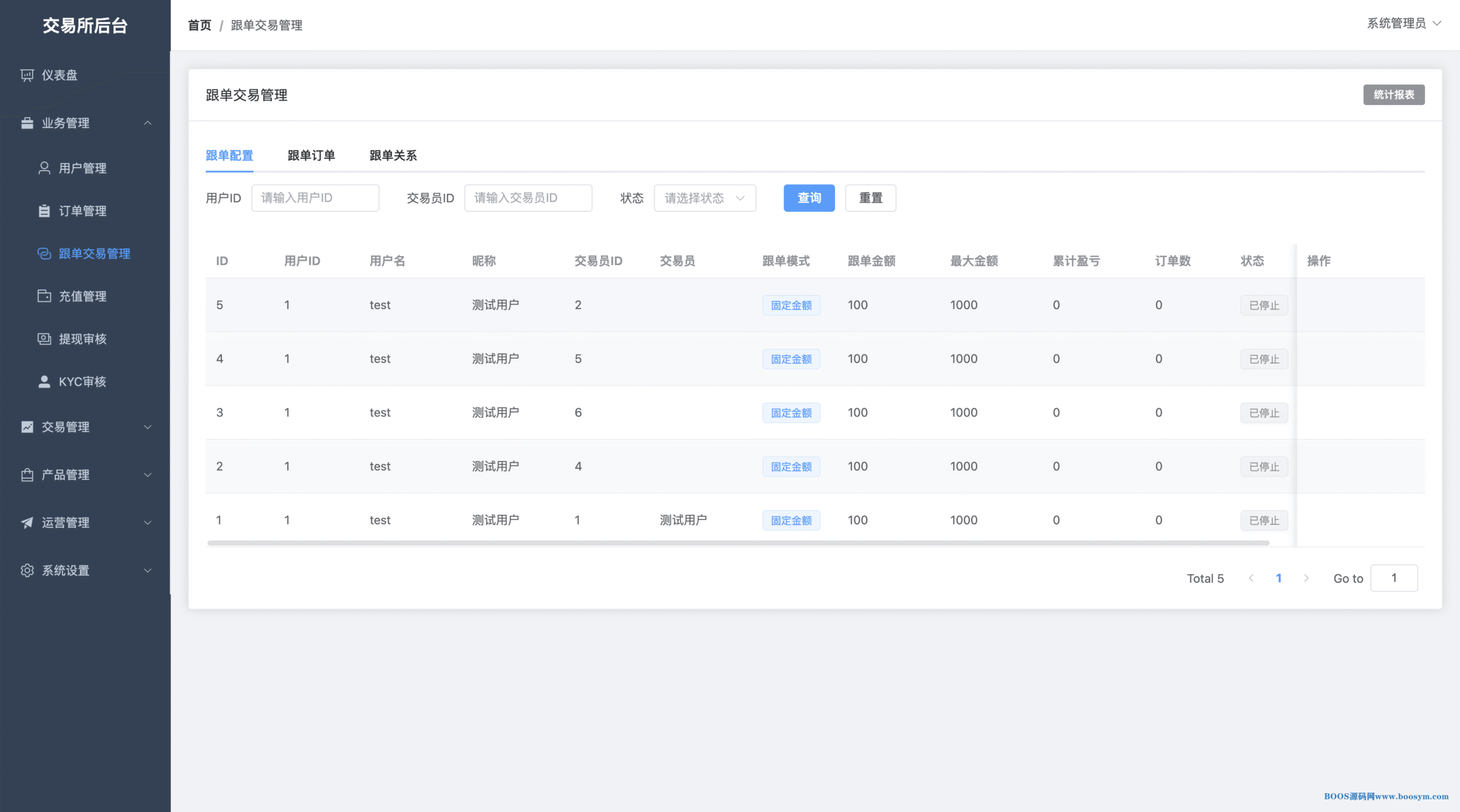Open the 请选择状态 status dropdown

pyautogui.click(x=705, y=198)
